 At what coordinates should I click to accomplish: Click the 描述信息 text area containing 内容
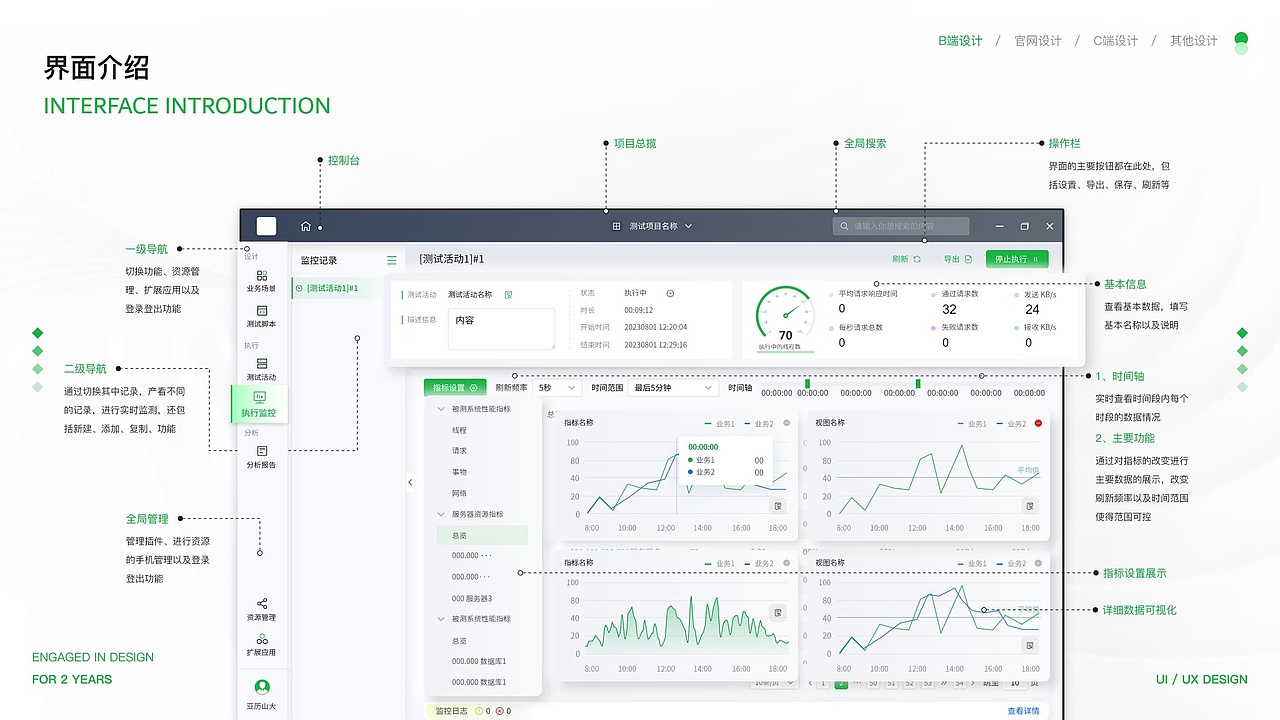[x=501, y=329]
